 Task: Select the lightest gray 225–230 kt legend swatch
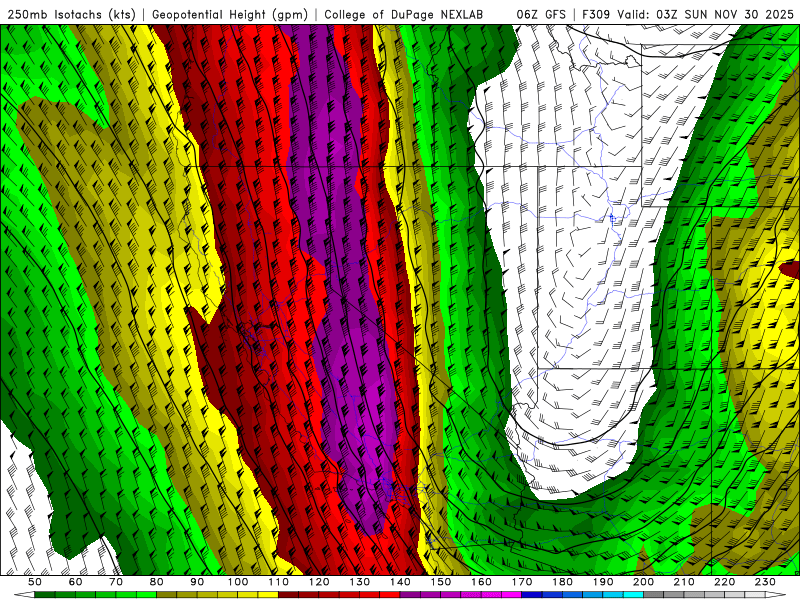coord(755,595)
